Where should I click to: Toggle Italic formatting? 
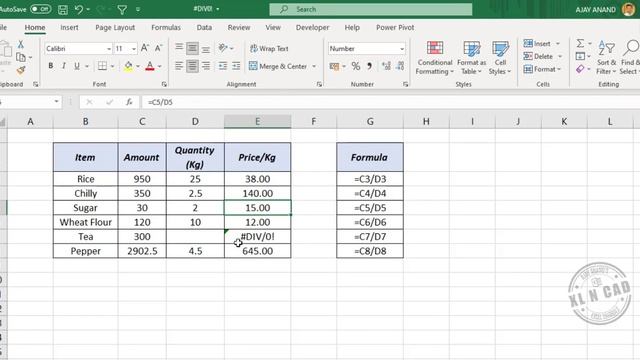[x=64, y=66]
